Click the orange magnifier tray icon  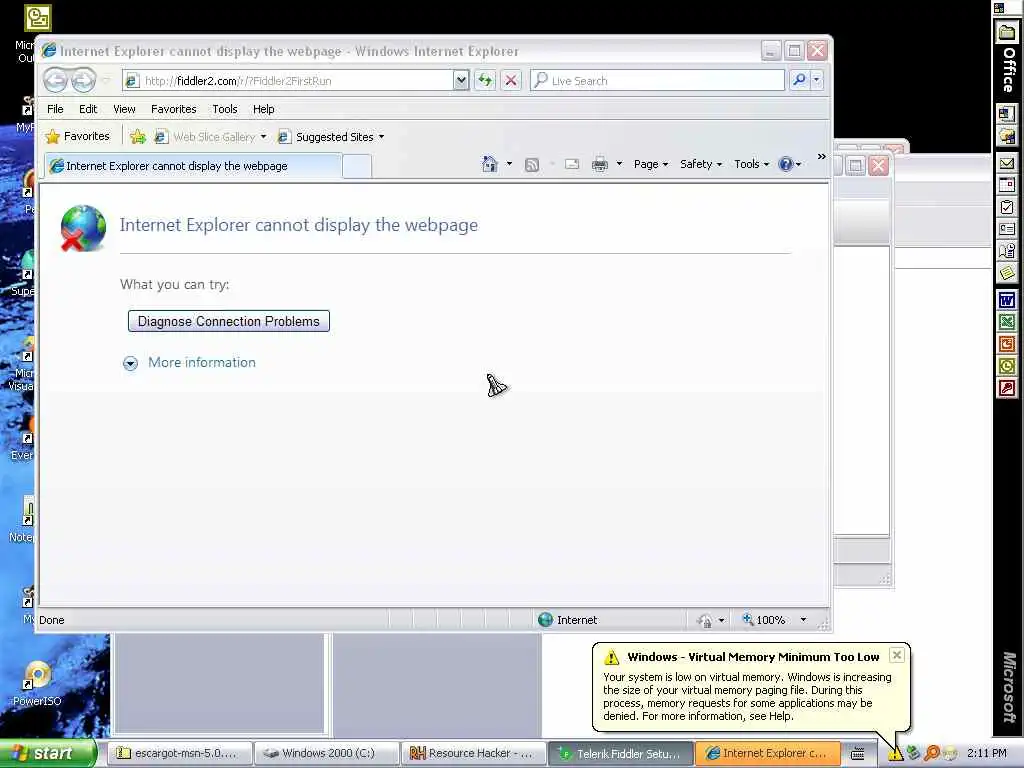(x=932, y=753)
